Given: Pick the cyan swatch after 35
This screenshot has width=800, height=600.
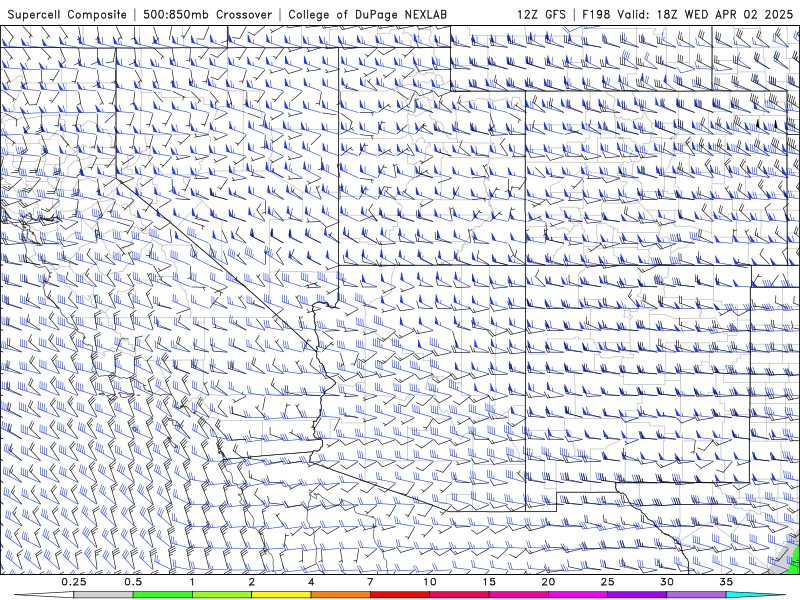Looking at the screenshot, I should point(755,595).
